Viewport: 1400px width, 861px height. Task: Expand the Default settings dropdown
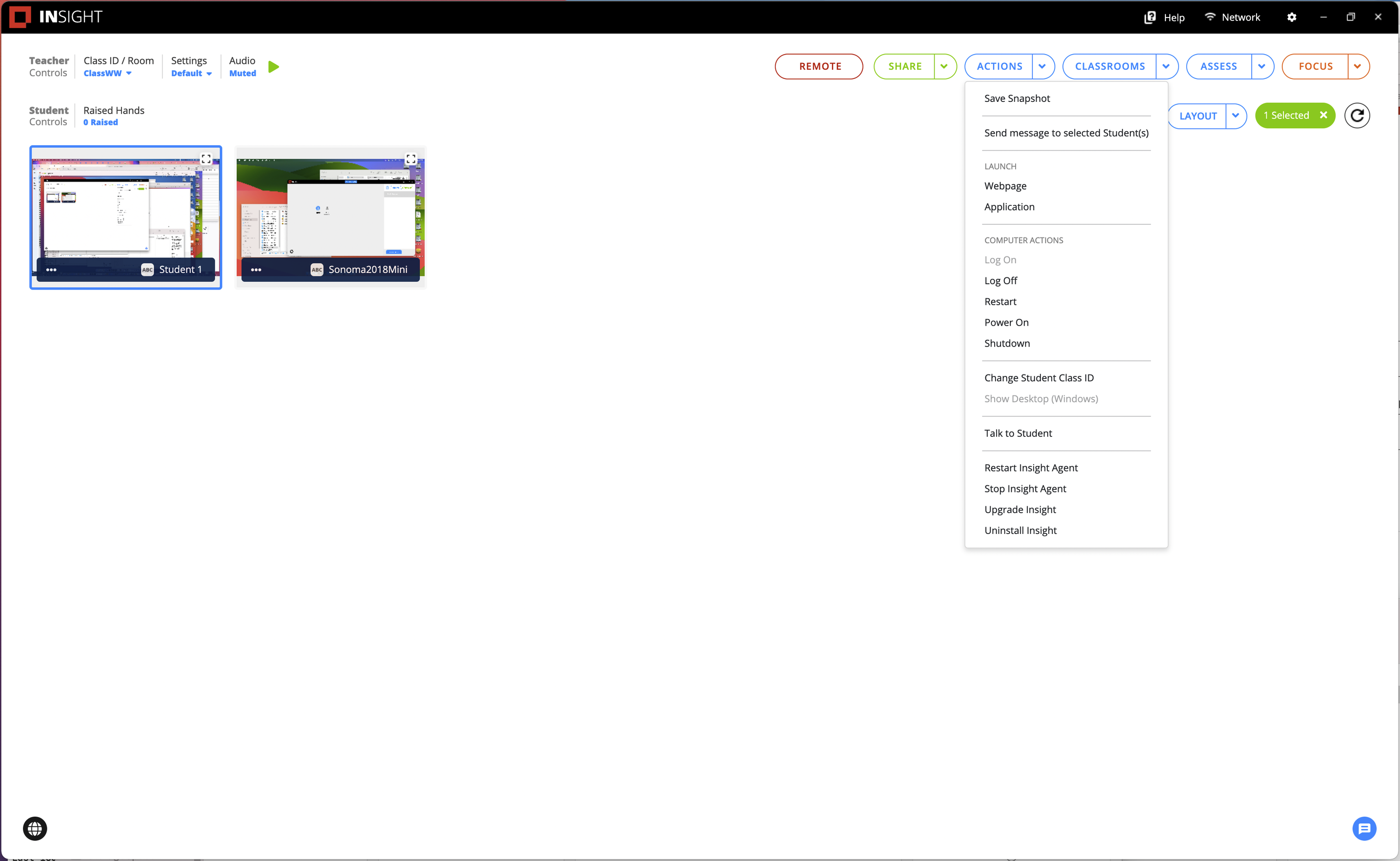pyautogui.click(x=191, y=73)
